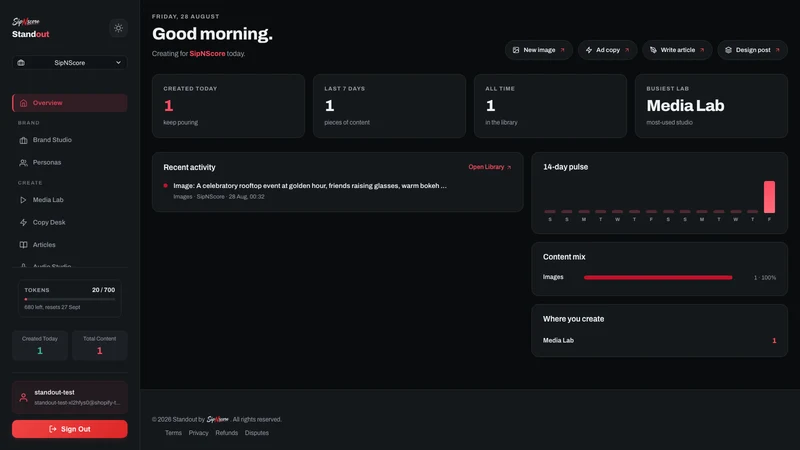Click the New image button
Screen dimensions: 800x450
tap(539, 50)
